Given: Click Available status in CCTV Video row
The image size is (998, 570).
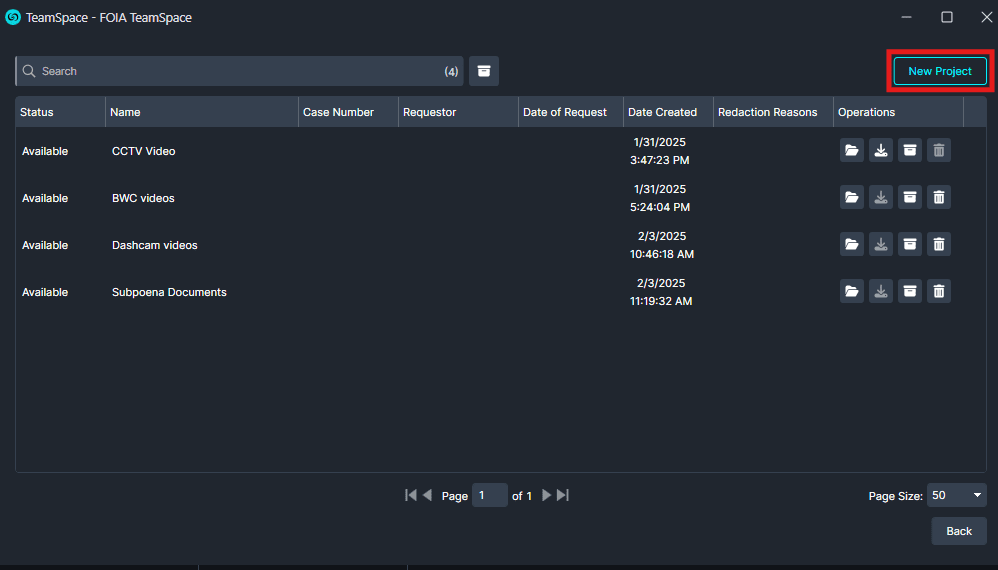Looking at the screenshot, I should pyautogui.click(x=45, y=151).
